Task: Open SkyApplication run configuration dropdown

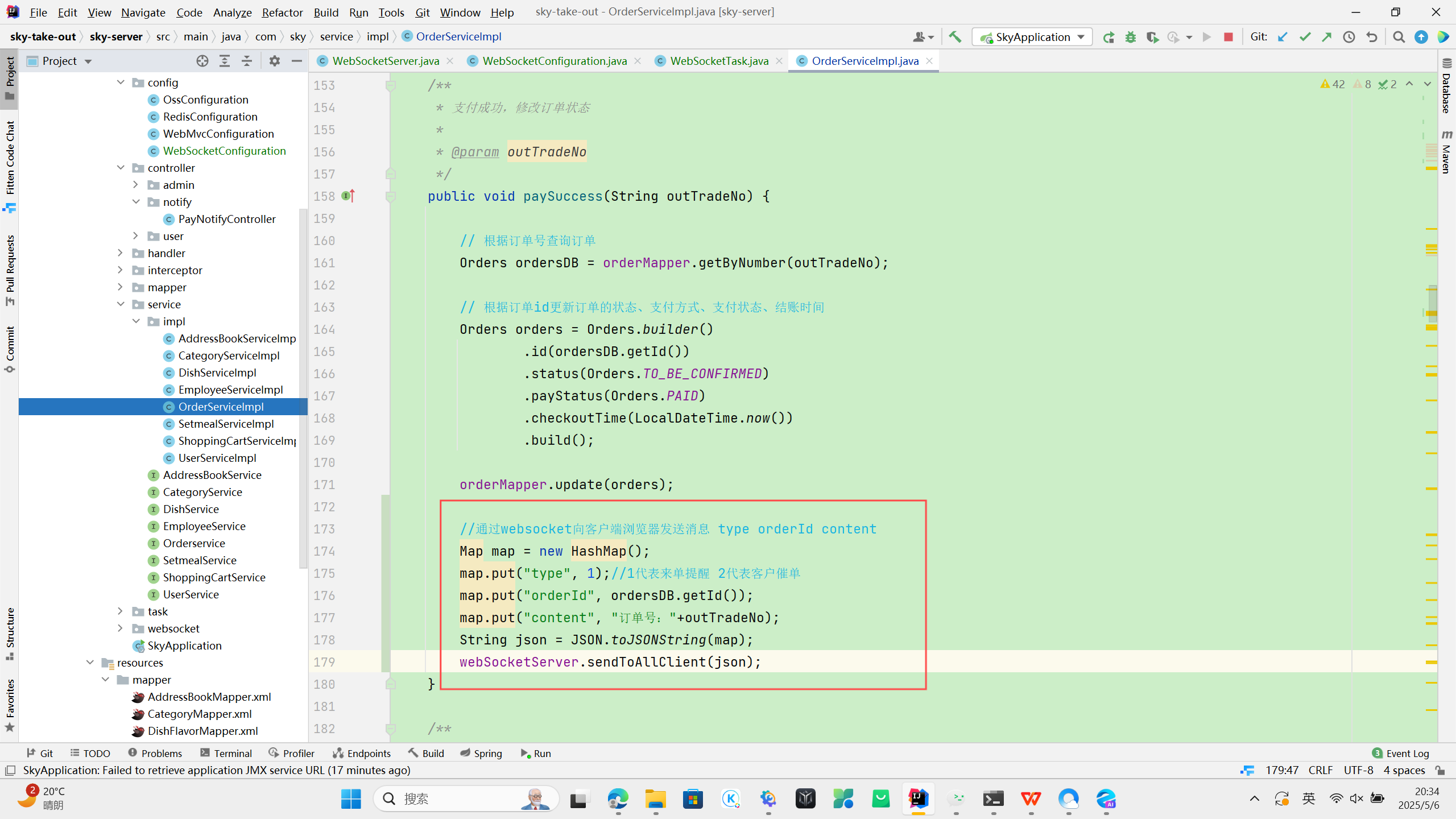Action: pyautogui.click(x=1032, y=37)
